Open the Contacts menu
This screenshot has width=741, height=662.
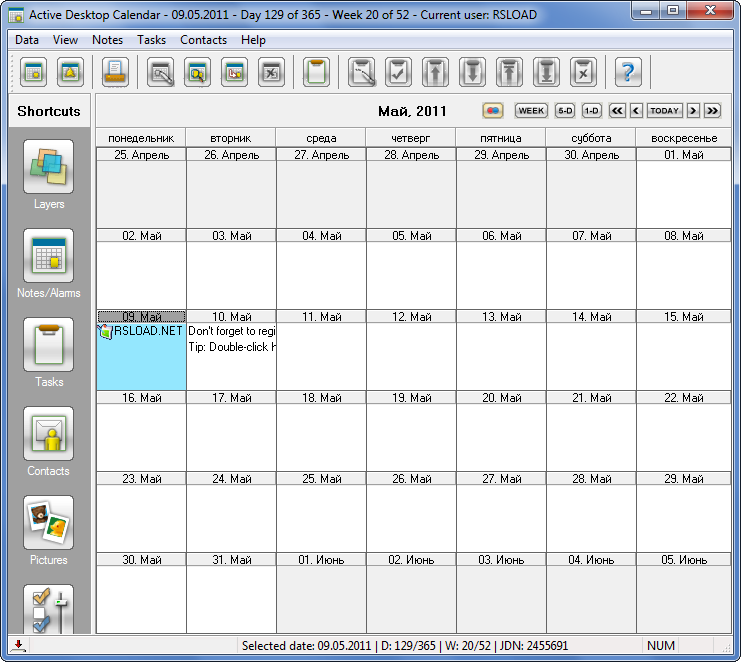pos(203,40)
